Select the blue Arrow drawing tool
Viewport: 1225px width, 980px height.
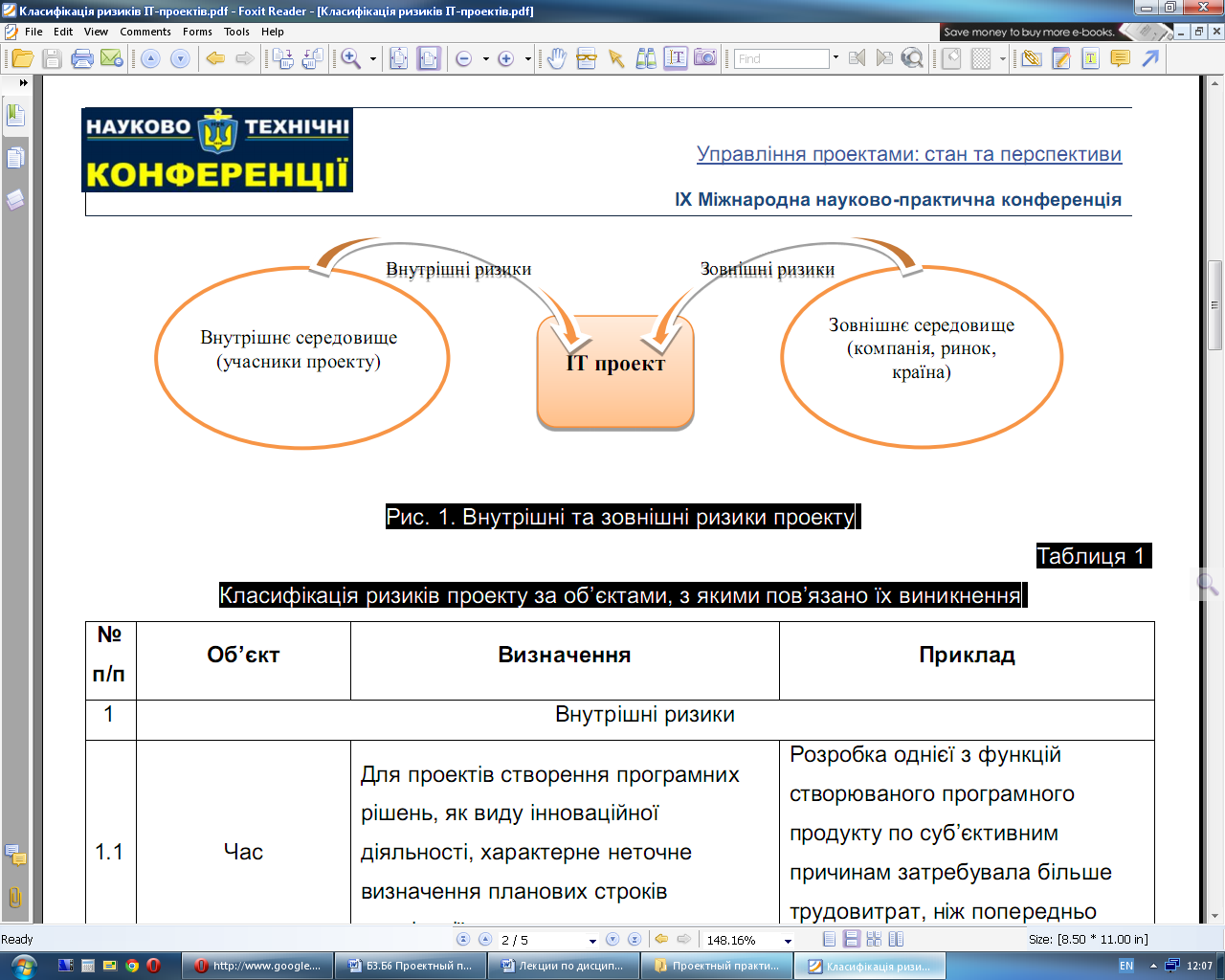1150,58
